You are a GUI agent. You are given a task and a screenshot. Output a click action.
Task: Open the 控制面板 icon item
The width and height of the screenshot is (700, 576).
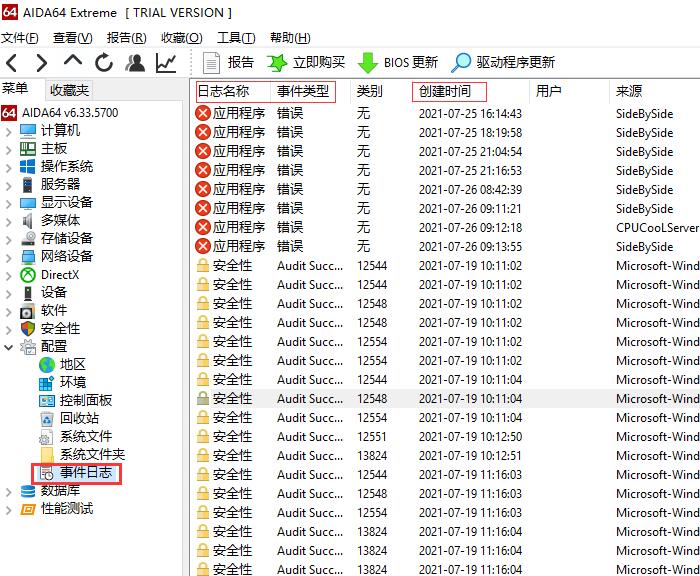(47, 401)
